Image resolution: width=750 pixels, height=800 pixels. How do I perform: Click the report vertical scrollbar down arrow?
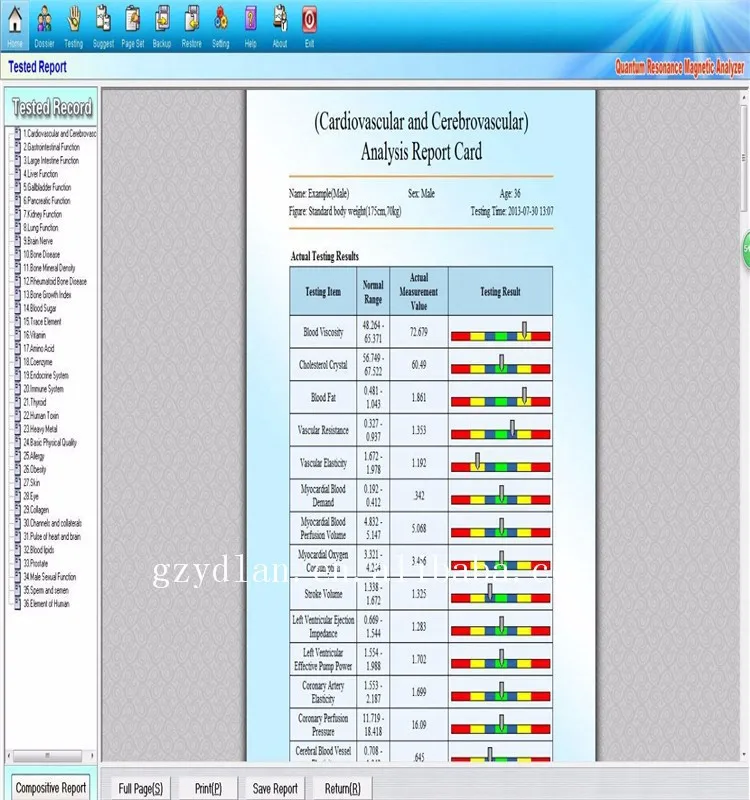744,755
